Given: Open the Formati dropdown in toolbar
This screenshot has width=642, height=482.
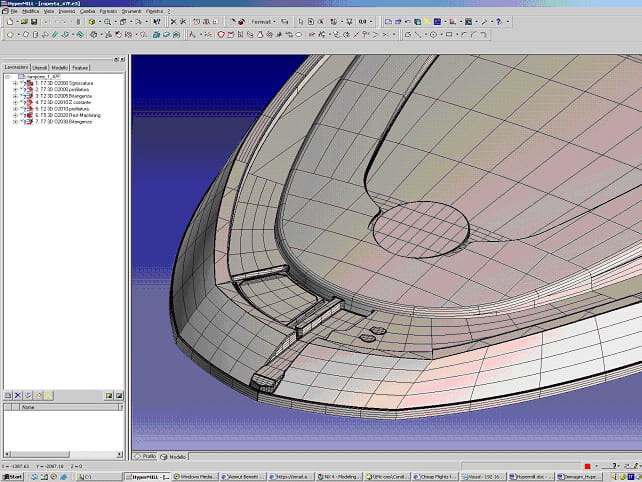Looking at the screenshot, I should (263, 22).
